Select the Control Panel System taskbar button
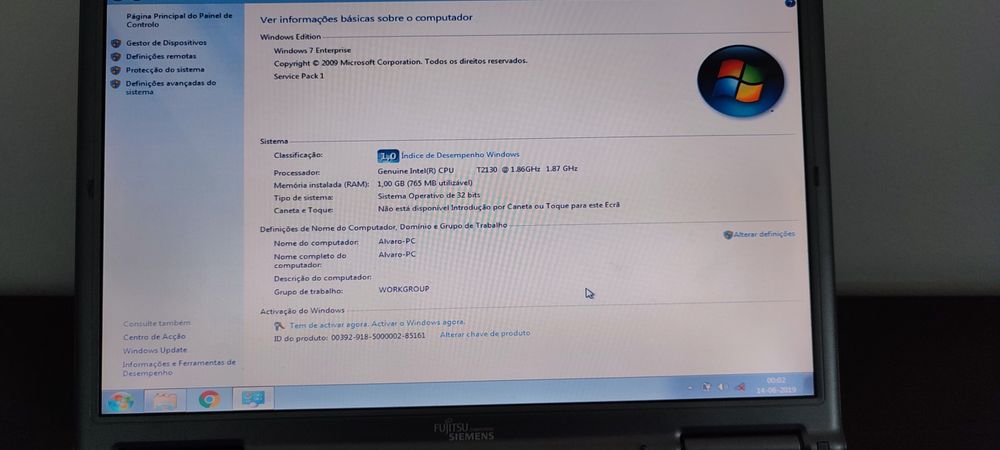The width and height of the screenshot is (1000, 450). click(253, 399)
